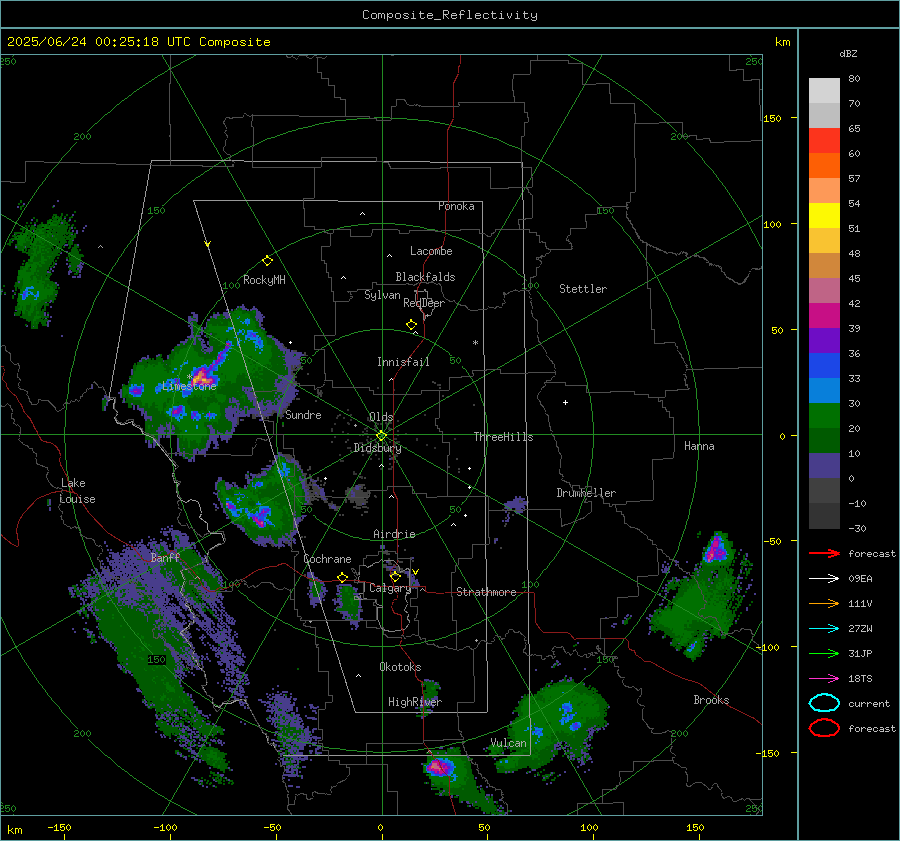
Task: Click the Brooks town label
Action: pyautogui.click(x=711, y=700)
